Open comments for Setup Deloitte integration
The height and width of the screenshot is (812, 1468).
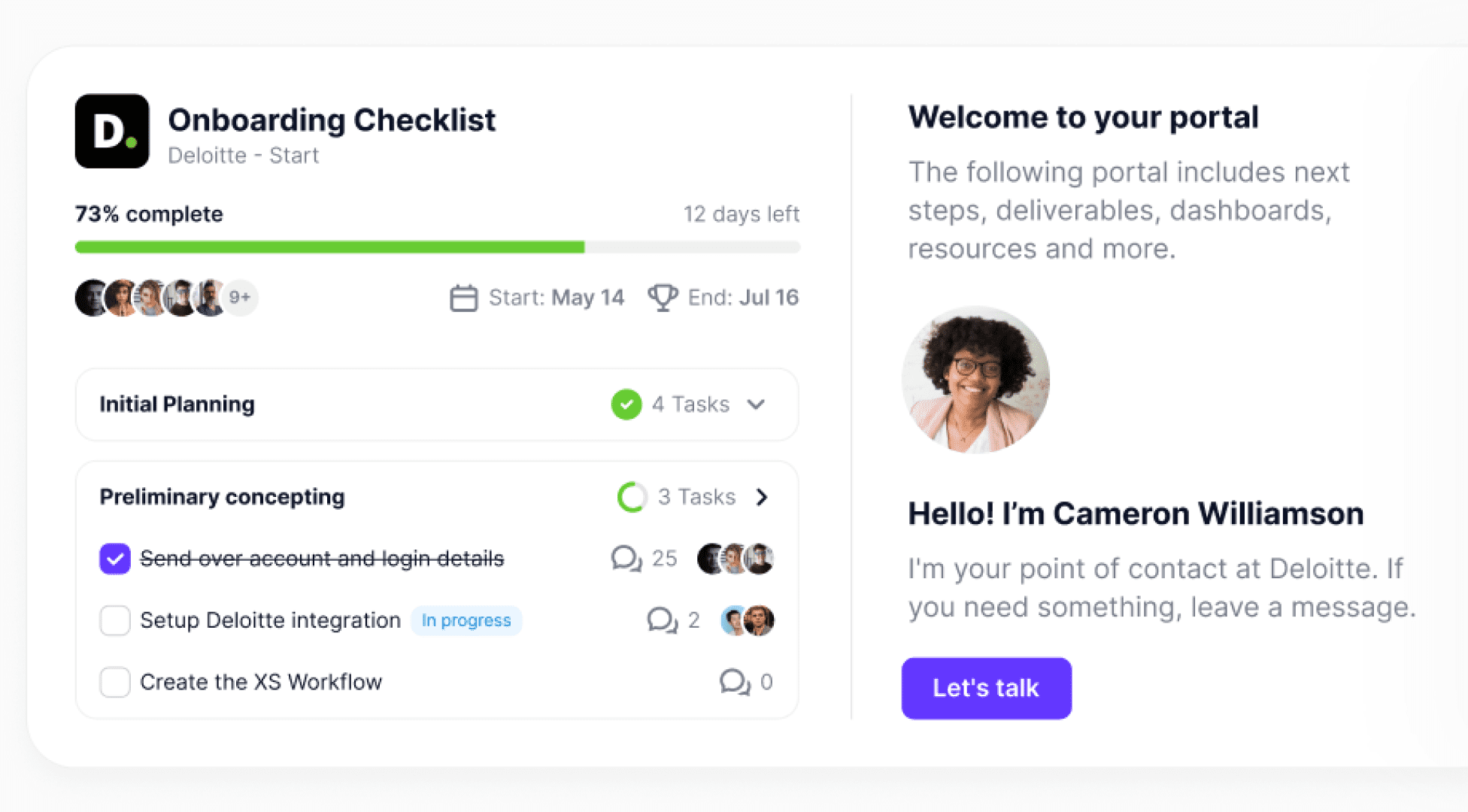click(x=662, y=620)
